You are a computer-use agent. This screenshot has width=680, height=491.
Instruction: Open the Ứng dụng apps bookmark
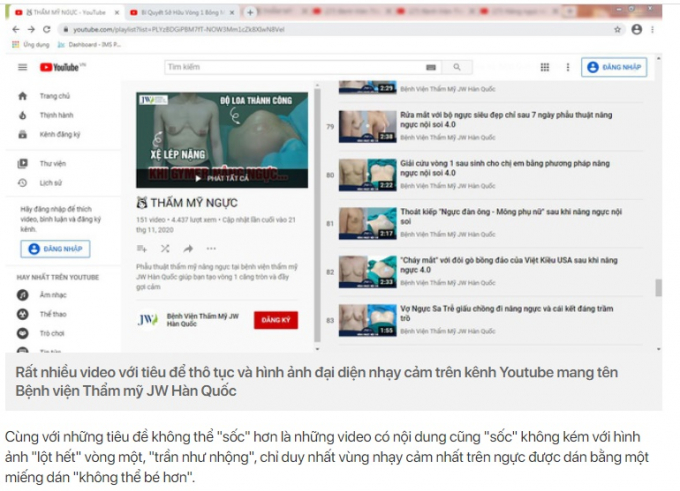click(x=30, y=44)
